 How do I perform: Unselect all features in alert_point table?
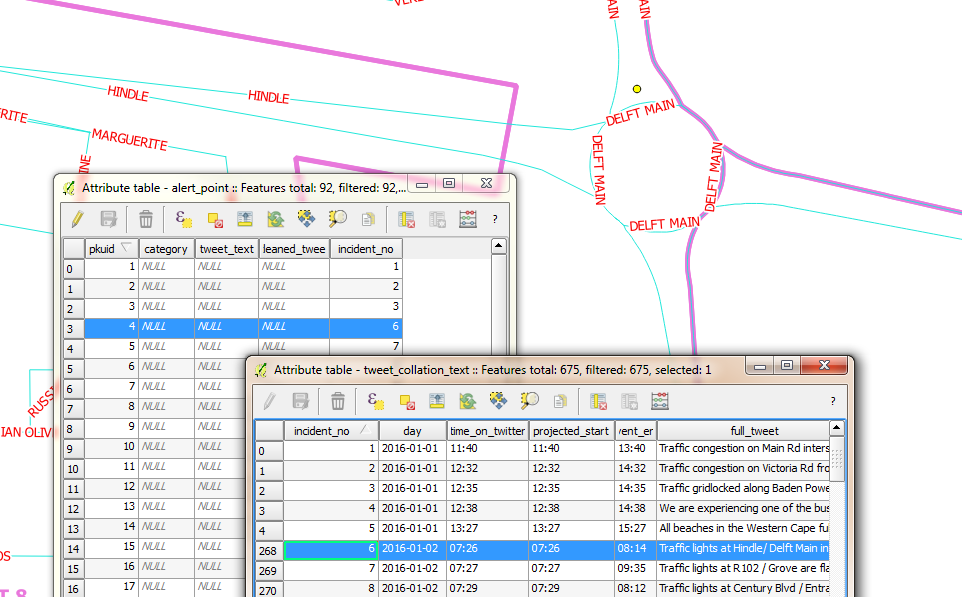[215, 219]
